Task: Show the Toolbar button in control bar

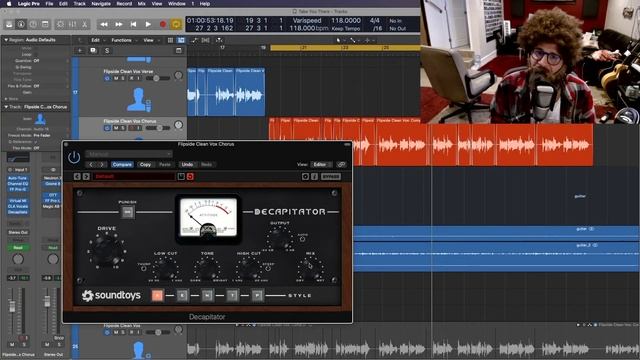Action: click(x=45, y=24)
